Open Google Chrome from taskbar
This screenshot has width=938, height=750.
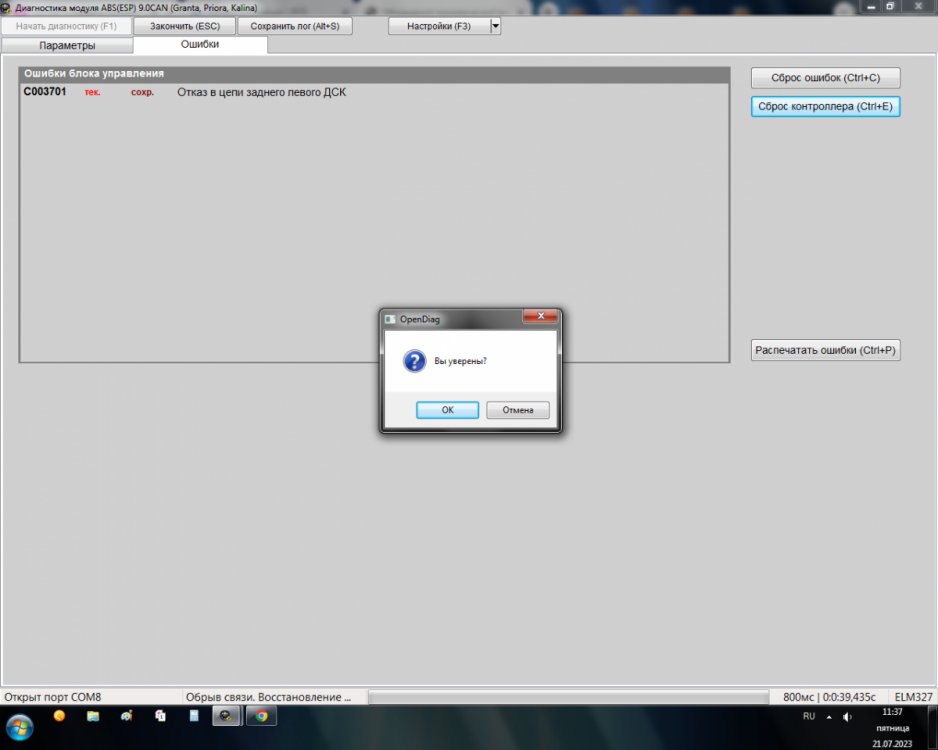coord(261,716)
